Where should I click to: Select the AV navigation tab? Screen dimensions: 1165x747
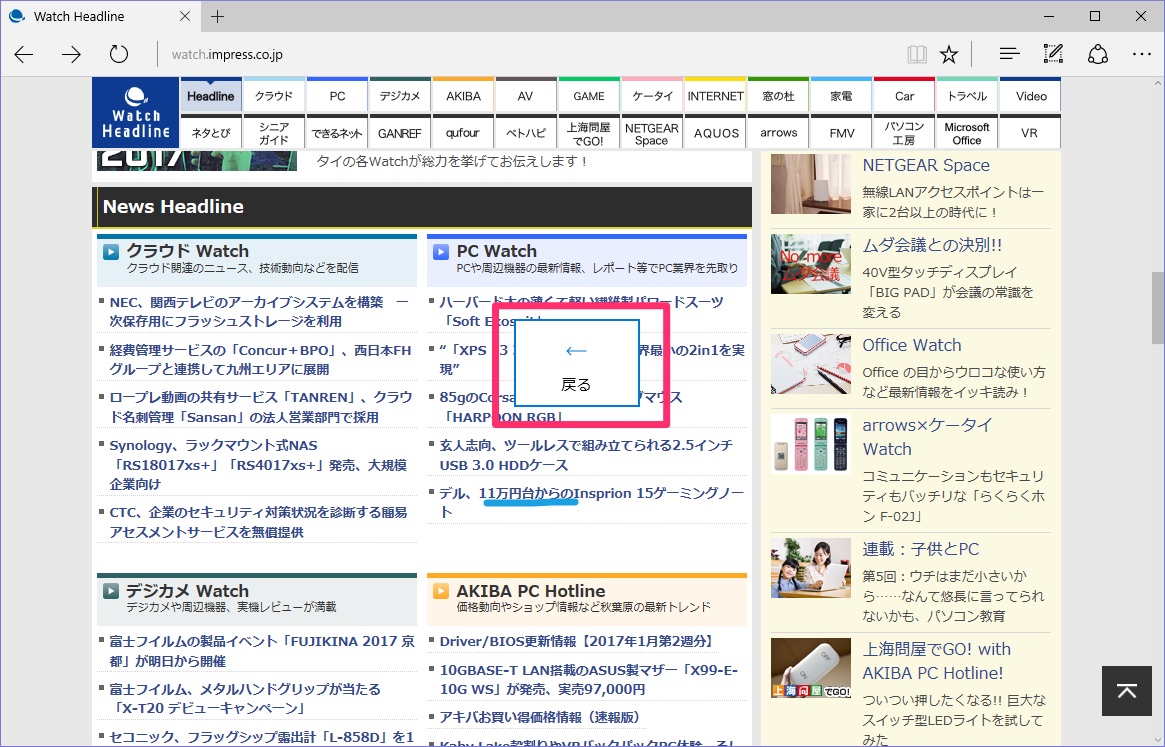(526, 95)
